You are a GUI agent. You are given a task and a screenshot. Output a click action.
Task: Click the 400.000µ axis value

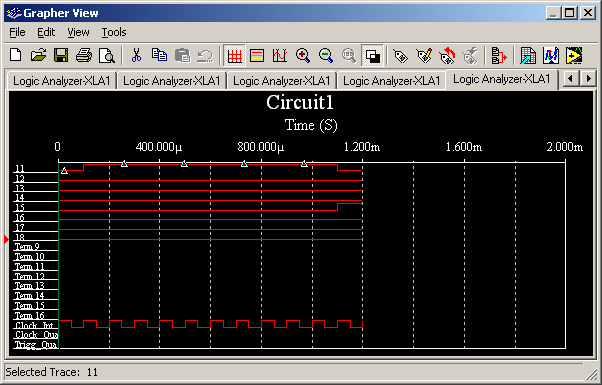pos(159,147)
